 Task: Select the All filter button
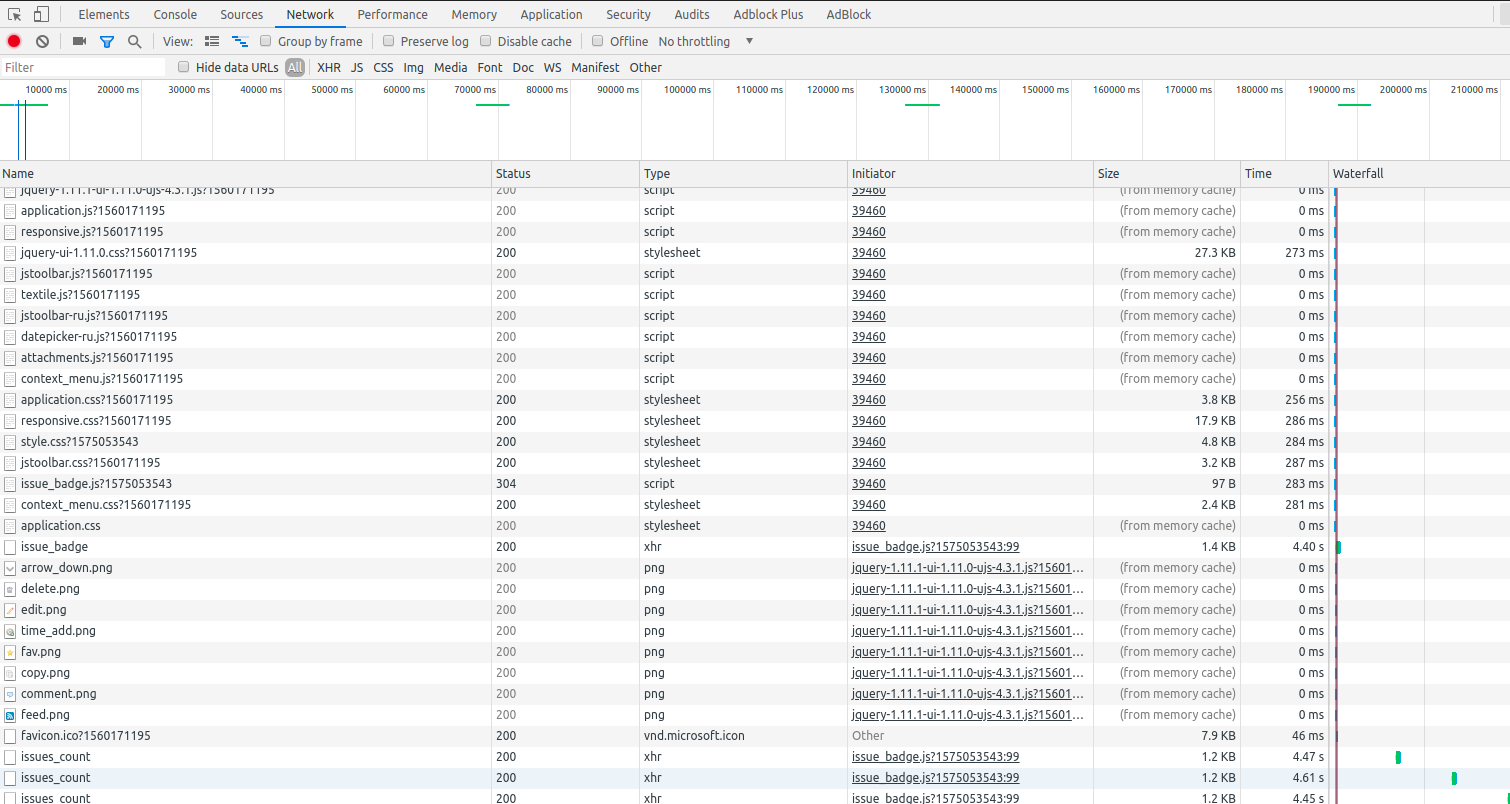click(x=295, y=67)
